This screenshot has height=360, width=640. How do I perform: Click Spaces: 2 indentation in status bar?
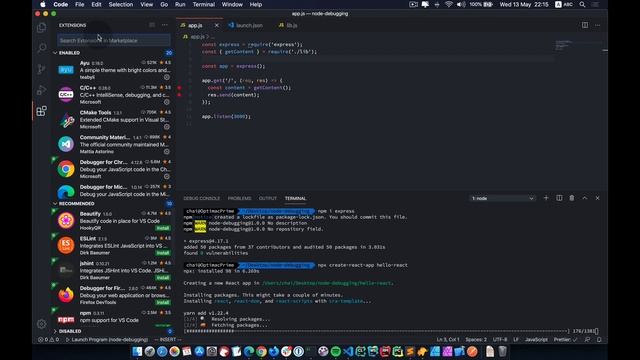[476, 340]
